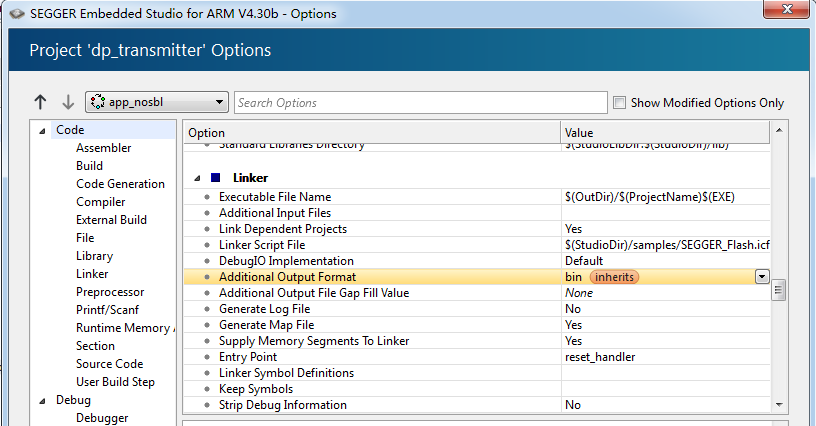Select Source Code category
Viewport: 816px width, 426px height.
click(x=109, y=364)
